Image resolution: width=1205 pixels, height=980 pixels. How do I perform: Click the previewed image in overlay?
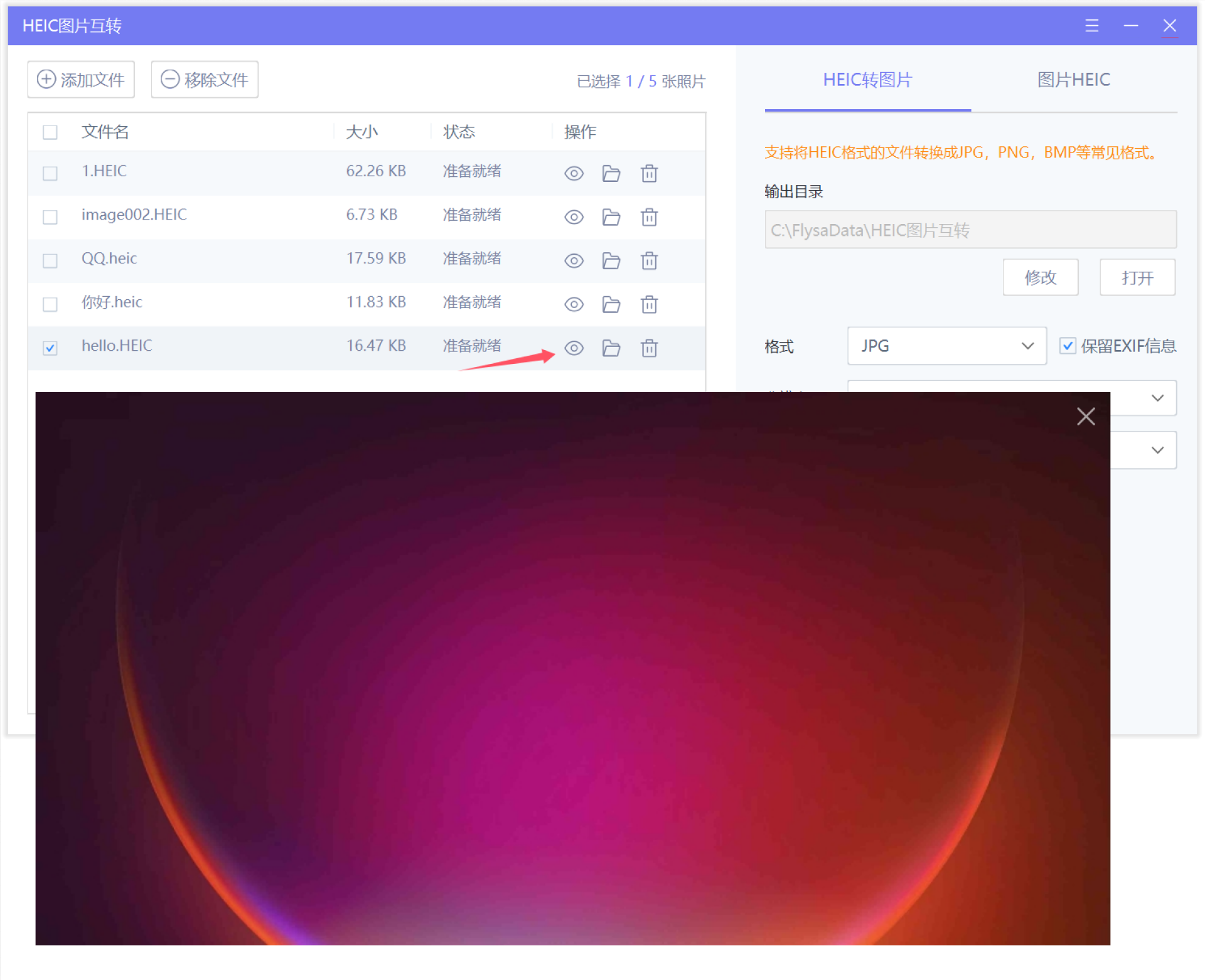(572, 668)
